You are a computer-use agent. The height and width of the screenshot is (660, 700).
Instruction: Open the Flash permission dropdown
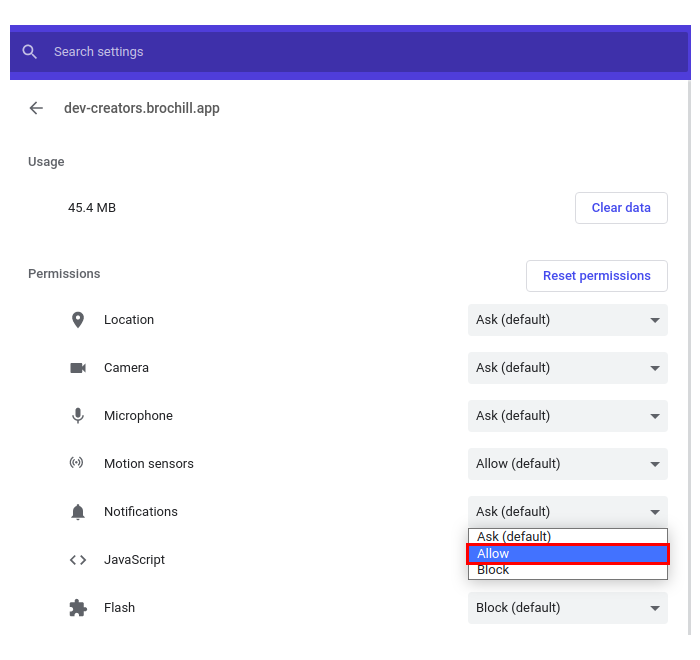[x=567, y=608]
